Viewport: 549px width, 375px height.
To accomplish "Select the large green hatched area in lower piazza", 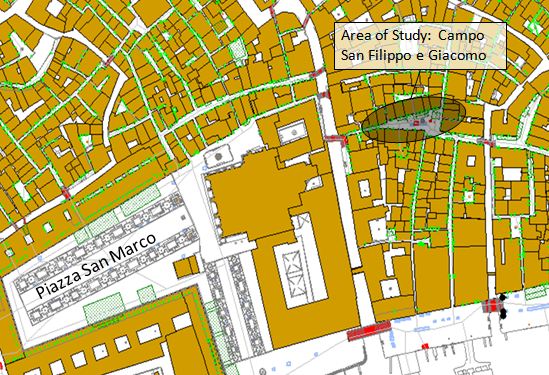I will click(x=104, y=308).
